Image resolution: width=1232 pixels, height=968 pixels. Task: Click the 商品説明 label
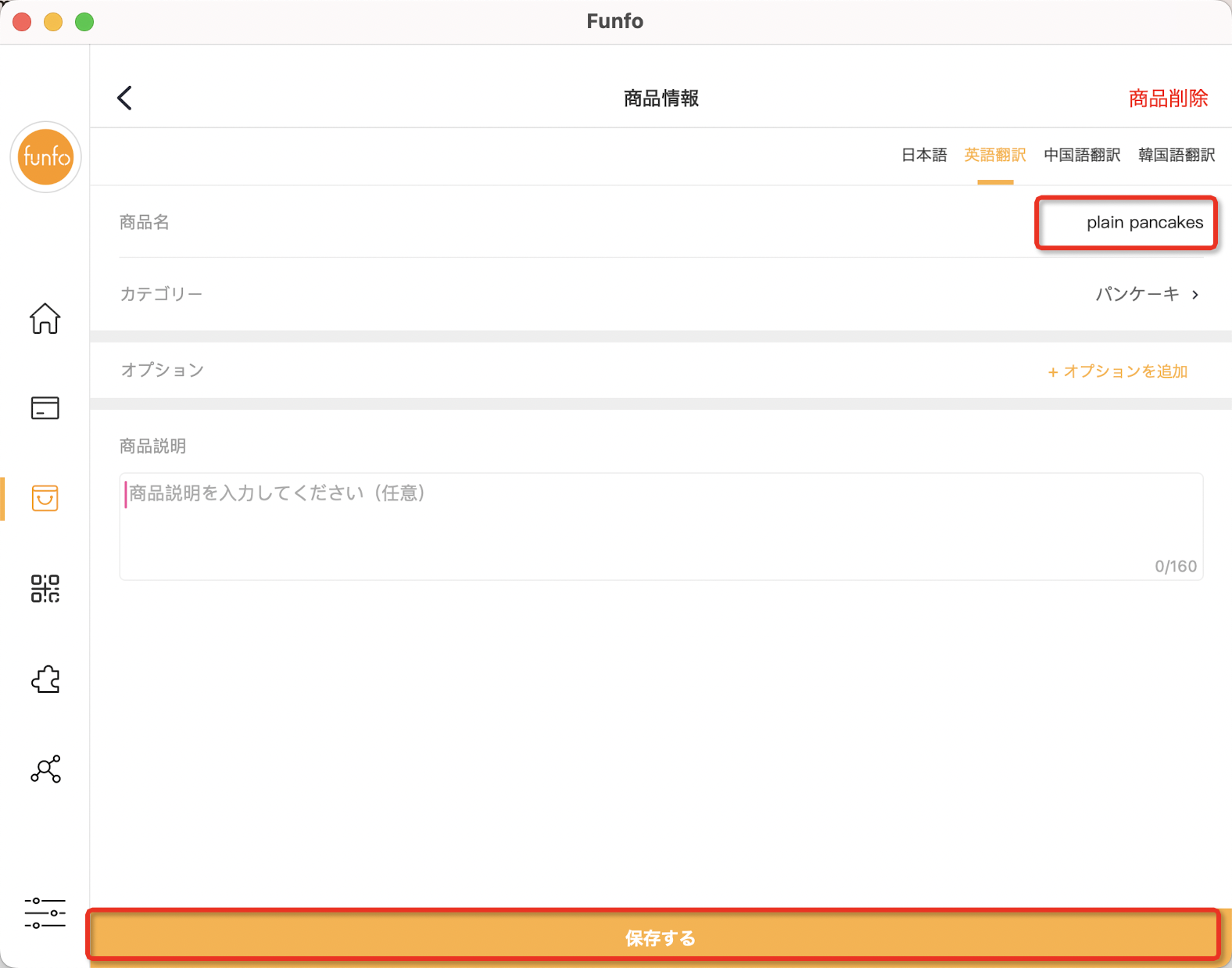[x=152, y=446]
